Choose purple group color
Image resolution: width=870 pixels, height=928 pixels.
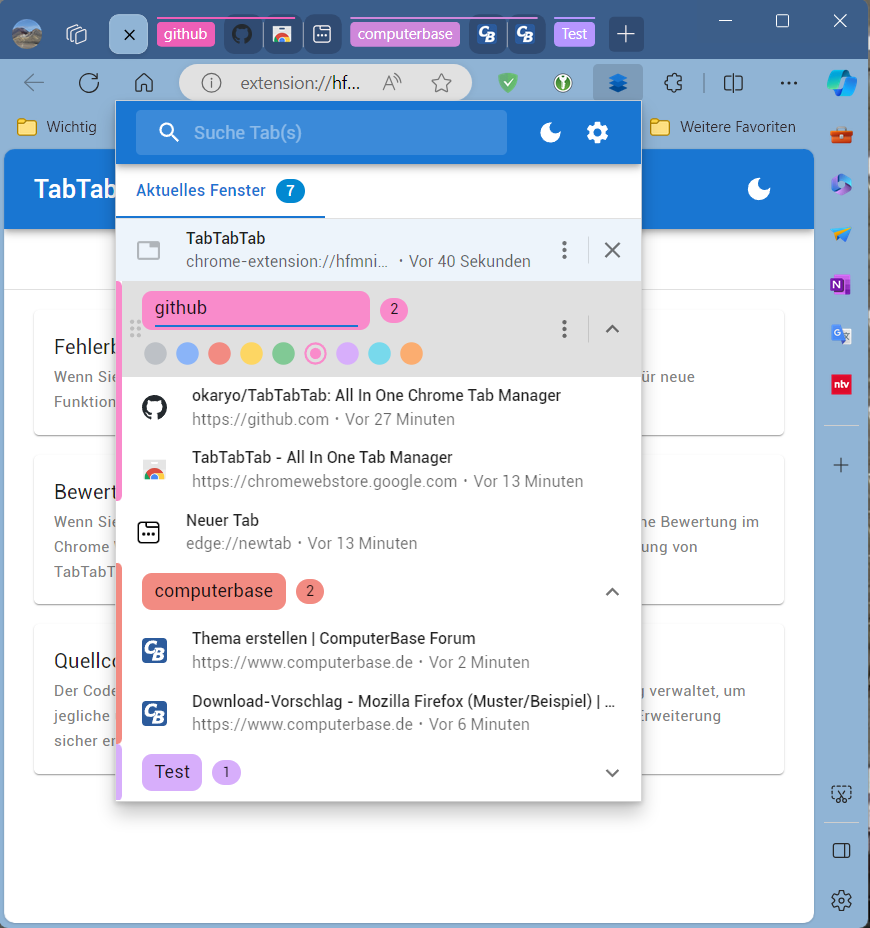[x=347, y=354]
